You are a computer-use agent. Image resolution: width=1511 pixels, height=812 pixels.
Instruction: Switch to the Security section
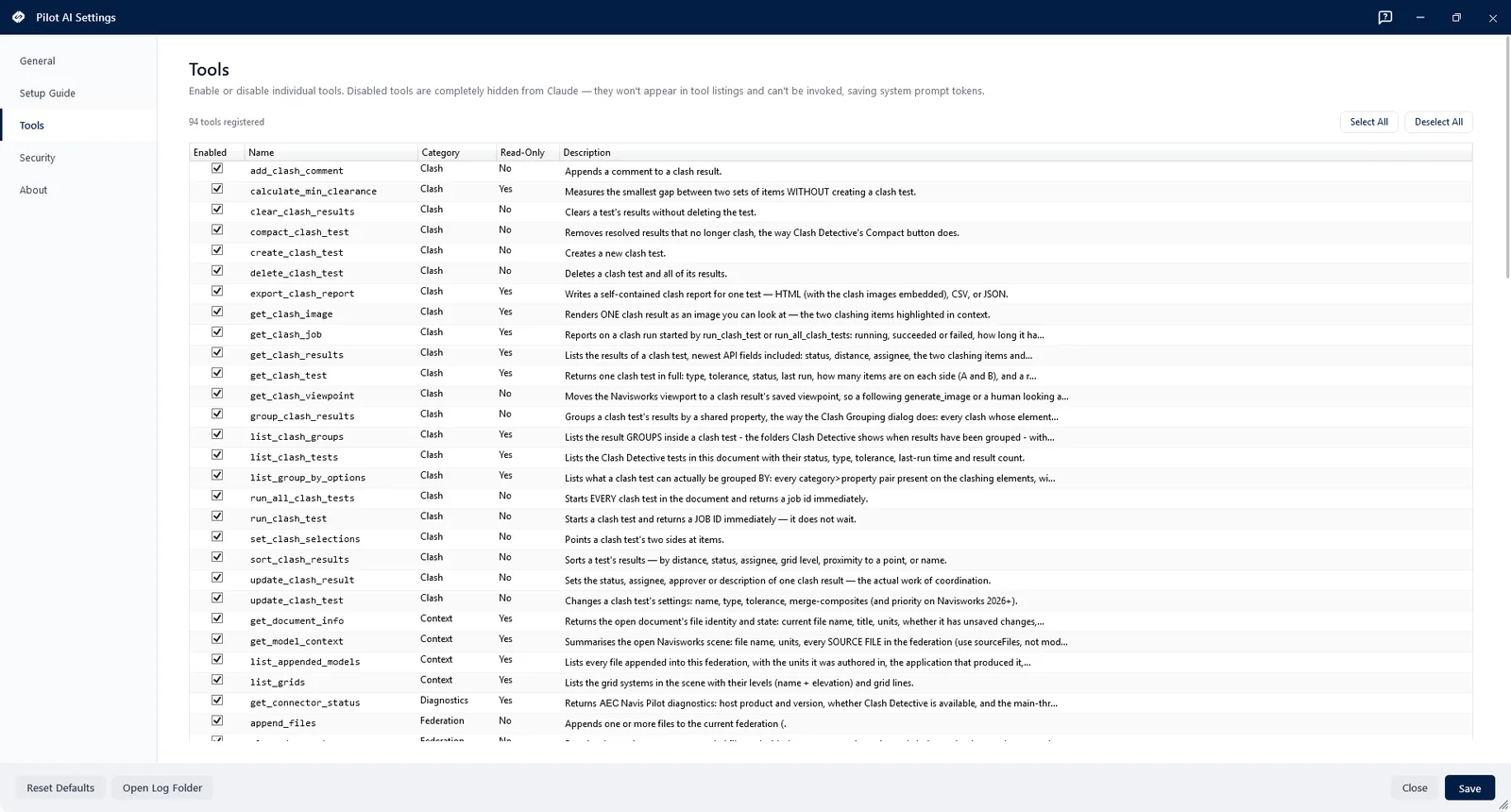pyautogui.click(x=78, y=158)
